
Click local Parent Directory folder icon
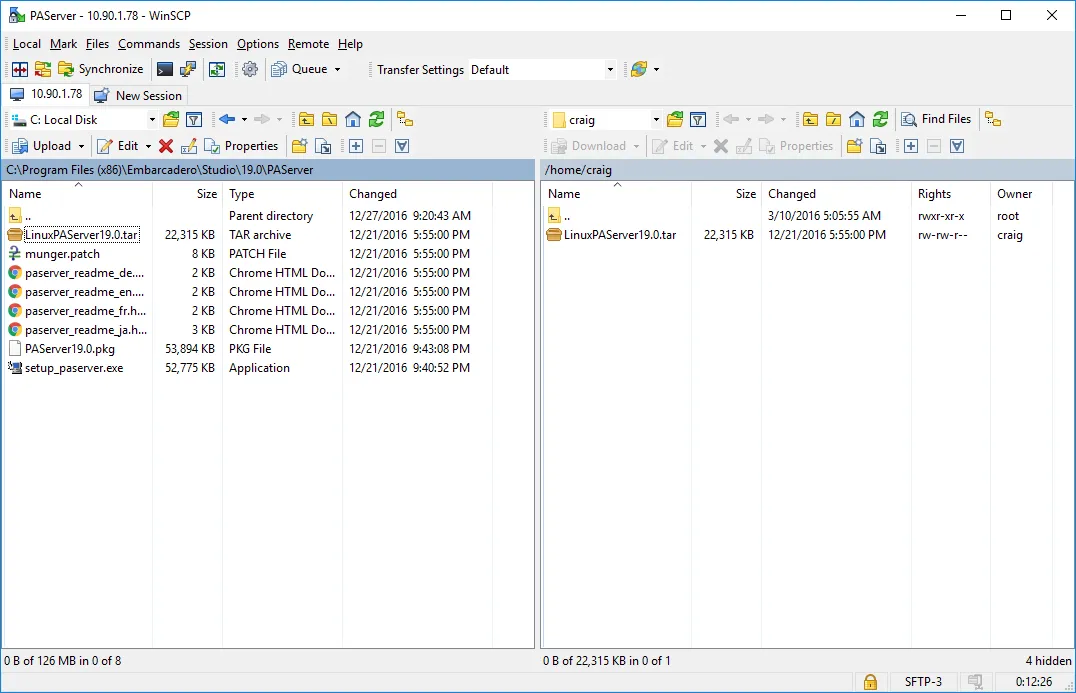306,120
